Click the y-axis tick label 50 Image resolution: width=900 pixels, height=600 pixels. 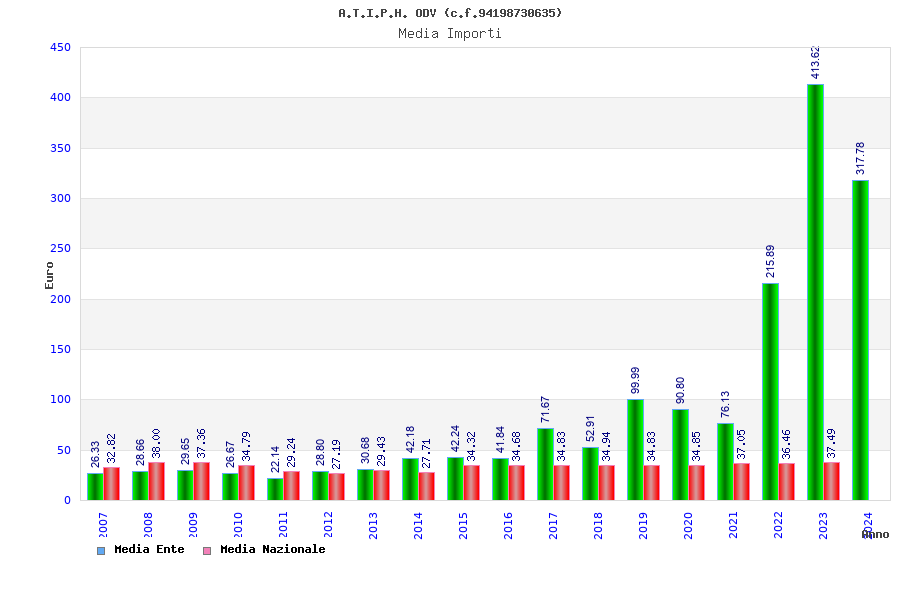pos(64,450)
